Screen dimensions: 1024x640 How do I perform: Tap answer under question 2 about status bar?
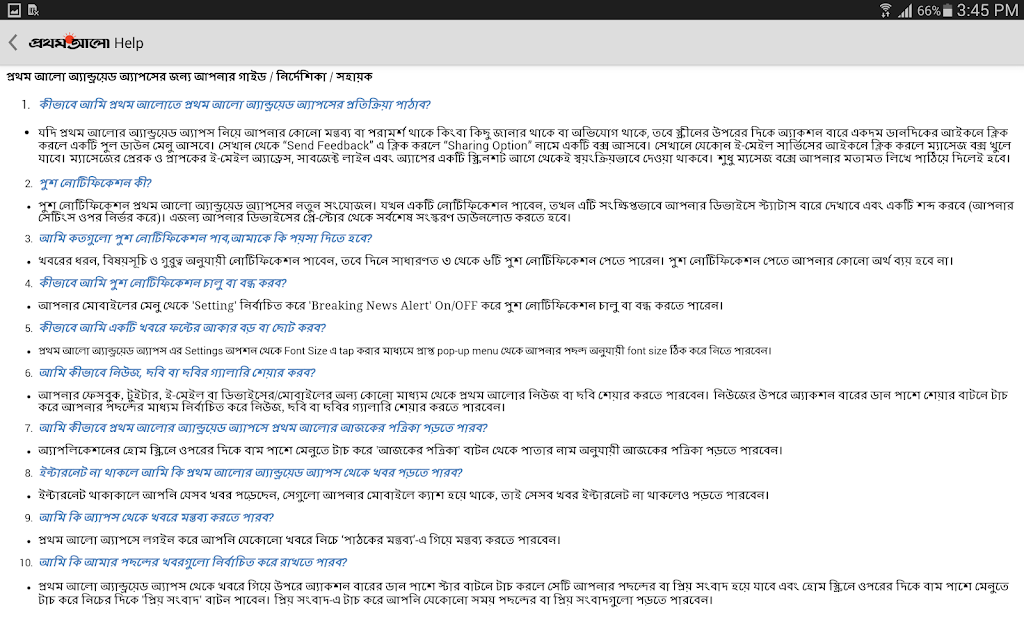526,212
